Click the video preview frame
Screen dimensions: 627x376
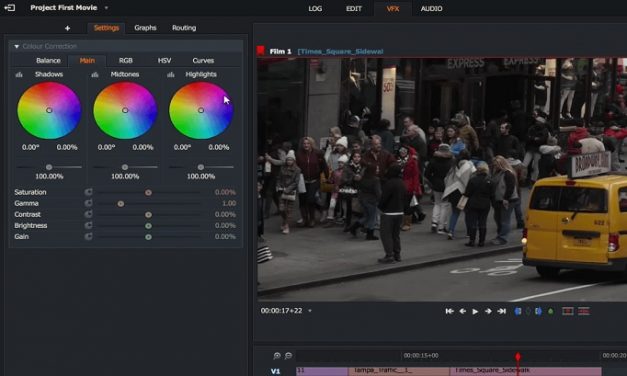[442, 179]
